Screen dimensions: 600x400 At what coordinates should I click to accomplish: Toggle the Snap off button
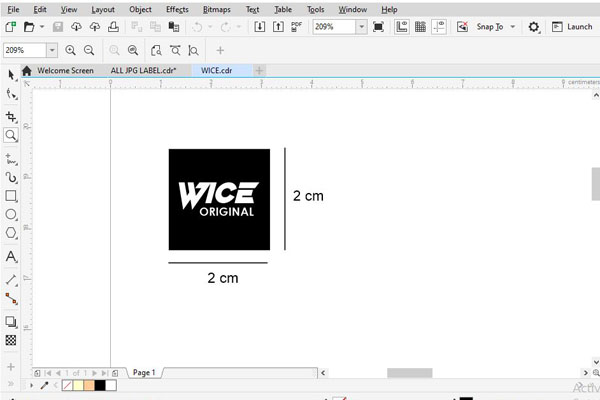pos(462,27)
